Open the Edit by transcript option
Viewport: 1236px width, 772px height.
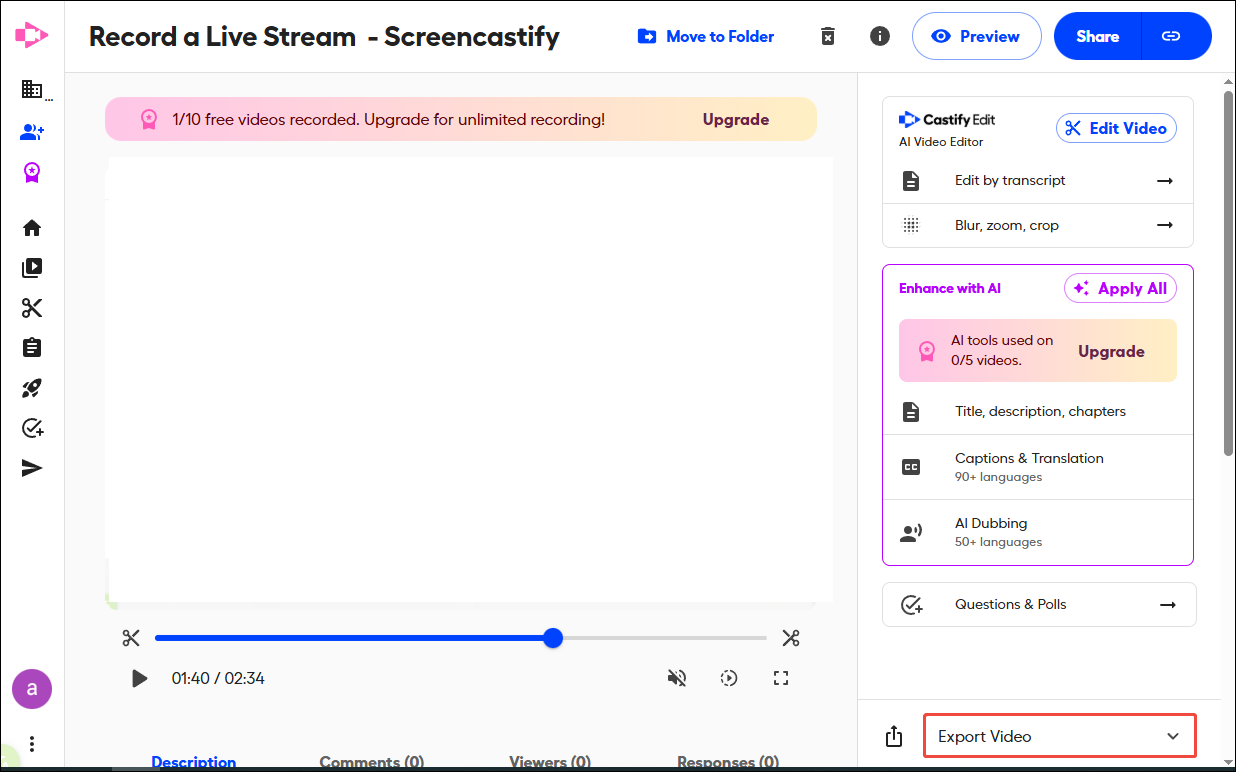click(1037, 181)
